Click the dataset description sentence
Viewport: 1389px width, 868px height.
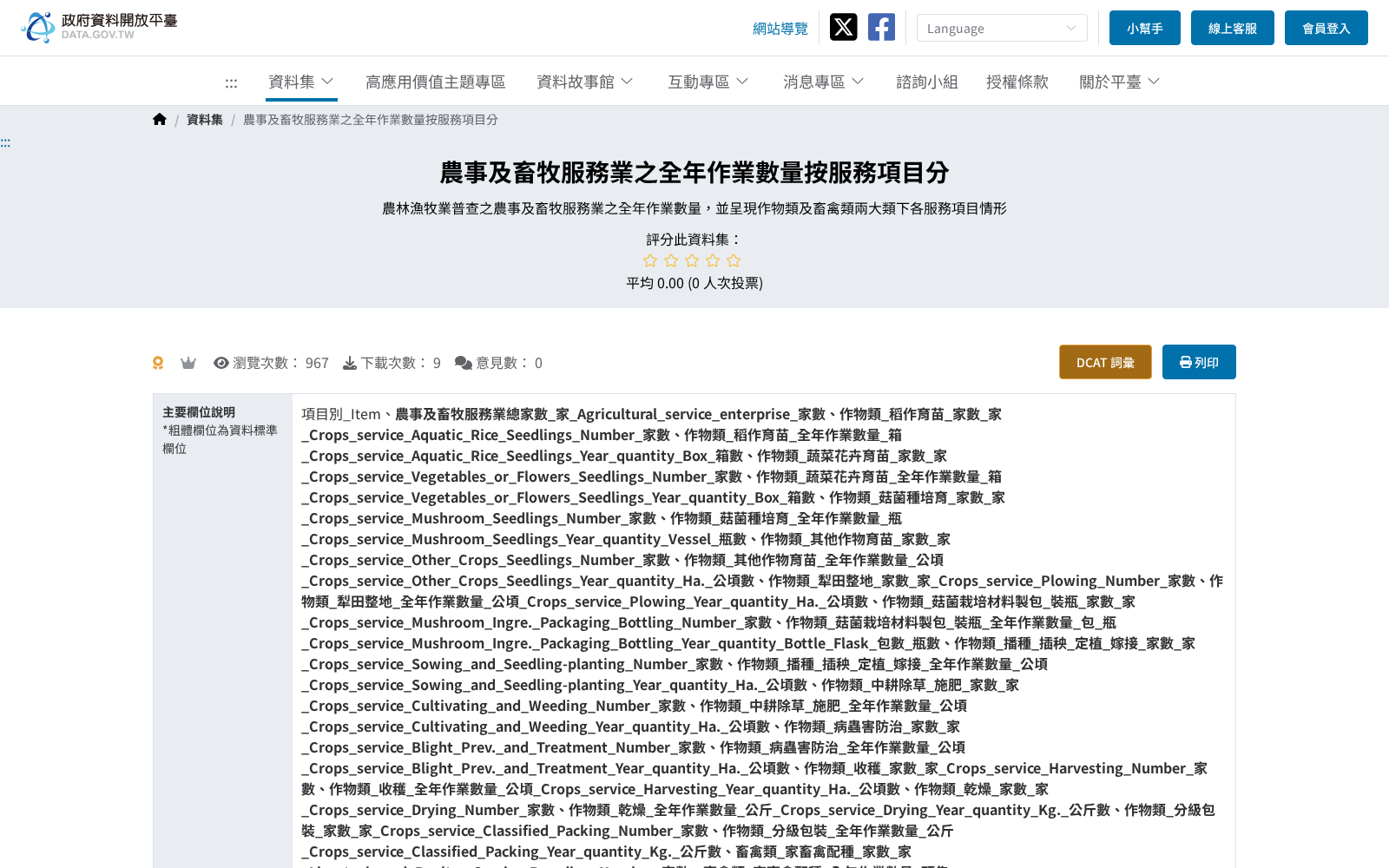coord(694,208)
